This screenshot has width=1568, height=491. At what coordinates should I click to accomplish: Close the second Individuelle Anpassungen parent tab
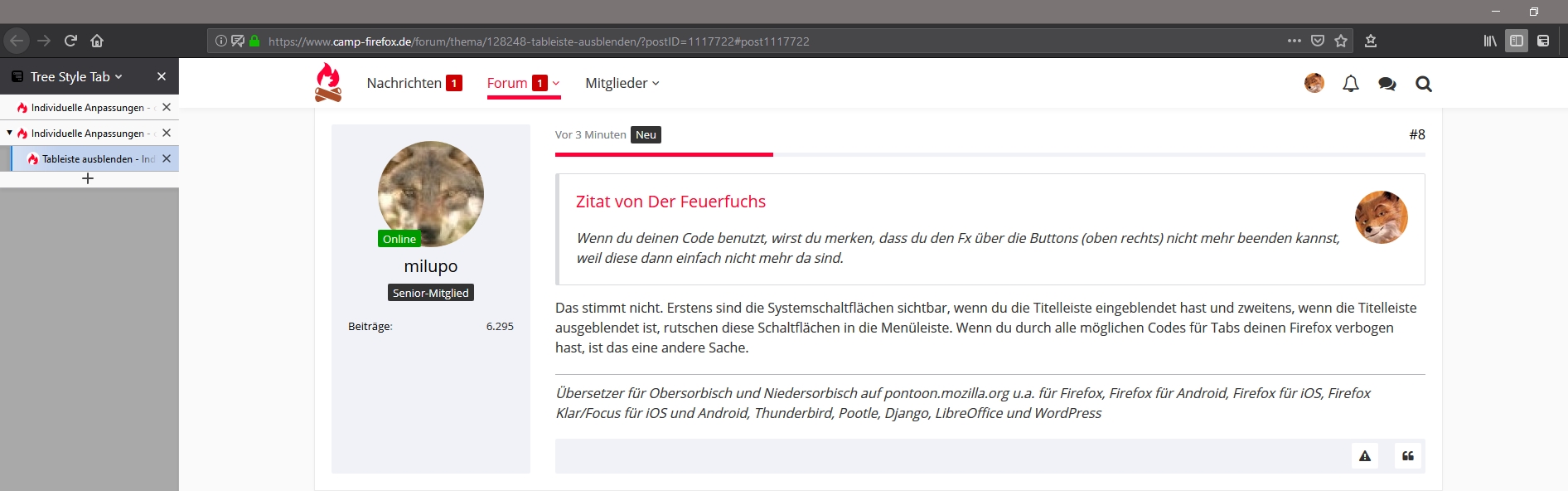click(167, 133)
